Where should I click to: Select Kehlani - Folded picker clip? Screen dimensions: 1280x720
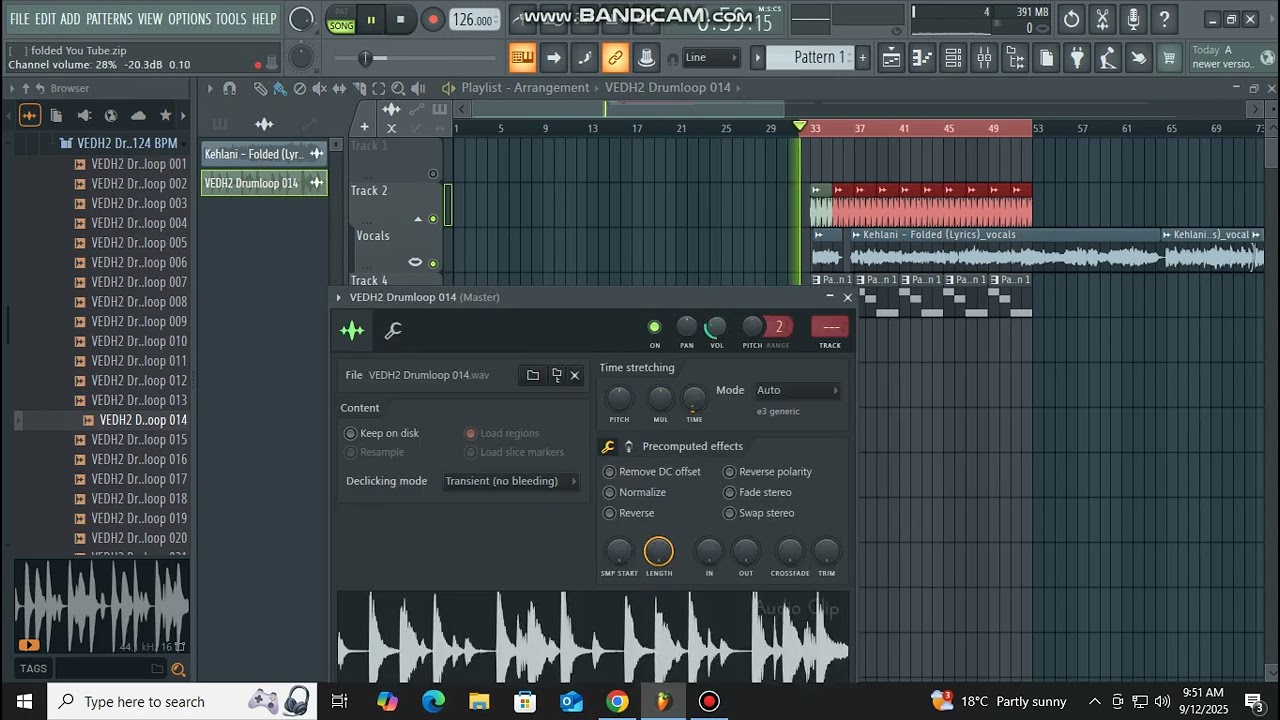click(x=264, y=154)
